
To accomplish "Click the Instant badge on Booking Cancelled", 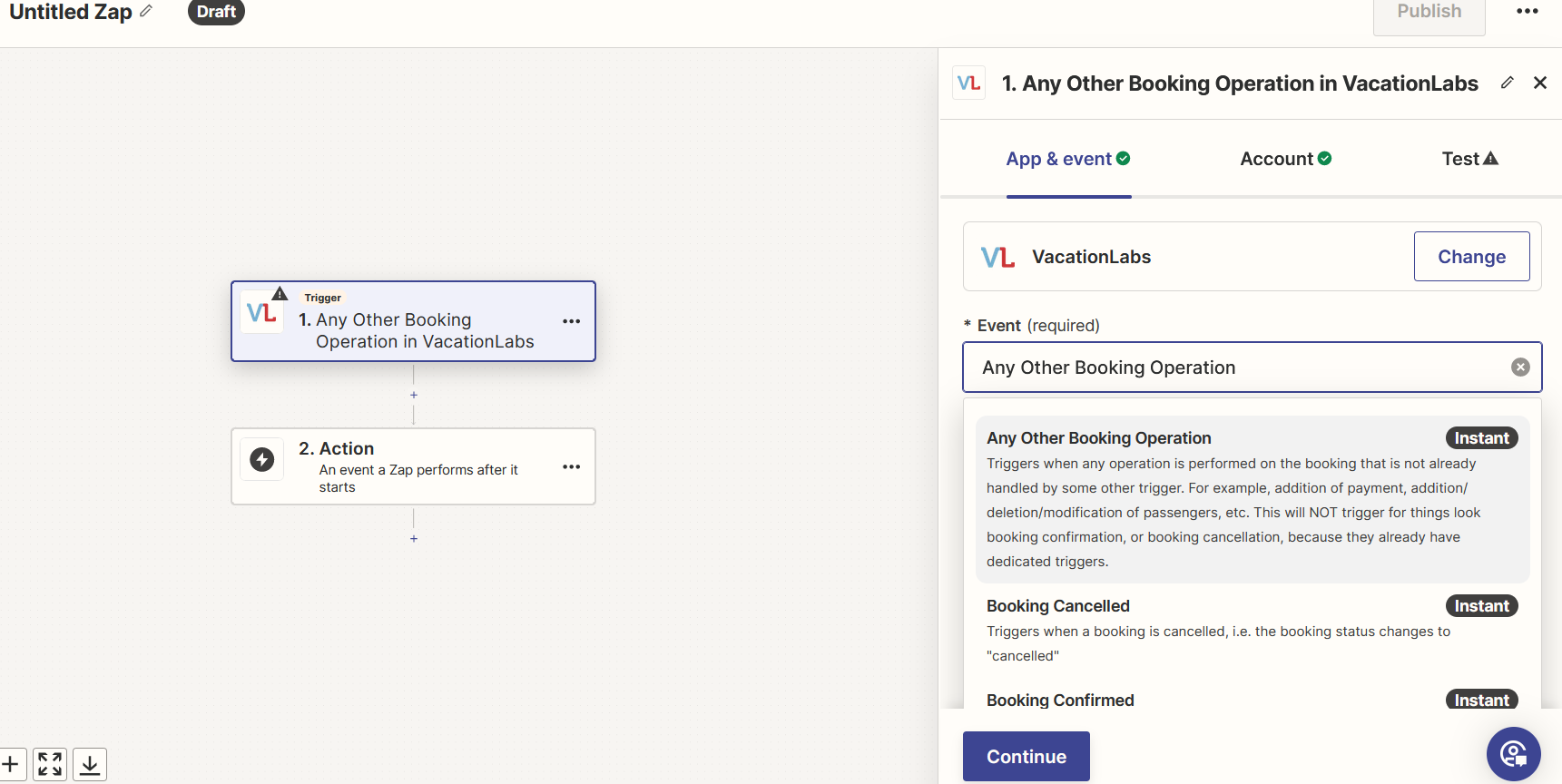I will tap(1481, 606).
